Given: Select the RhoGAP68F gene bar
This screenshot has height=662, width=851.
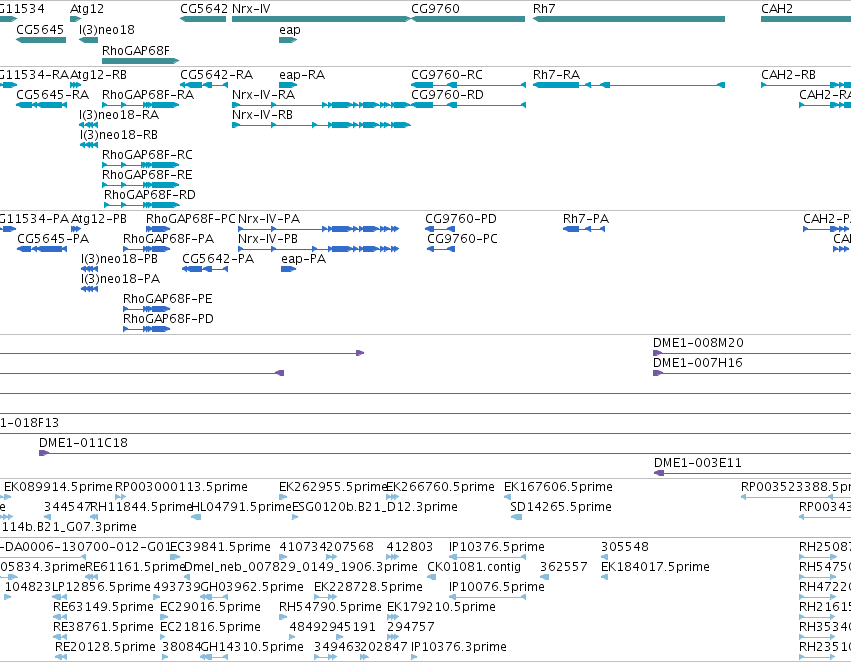Looking at the screenshot, I should [140, 61].
